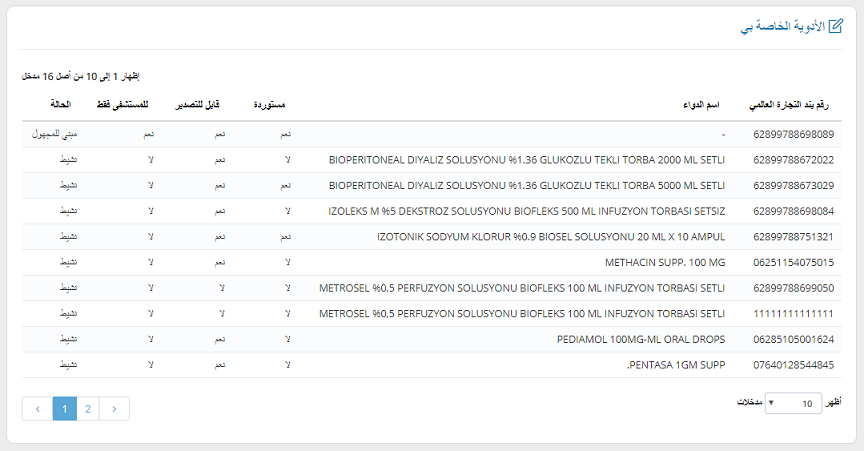Sort the table by الحالة column
This screenshot has width=864, height=451.
click(62, 105)
